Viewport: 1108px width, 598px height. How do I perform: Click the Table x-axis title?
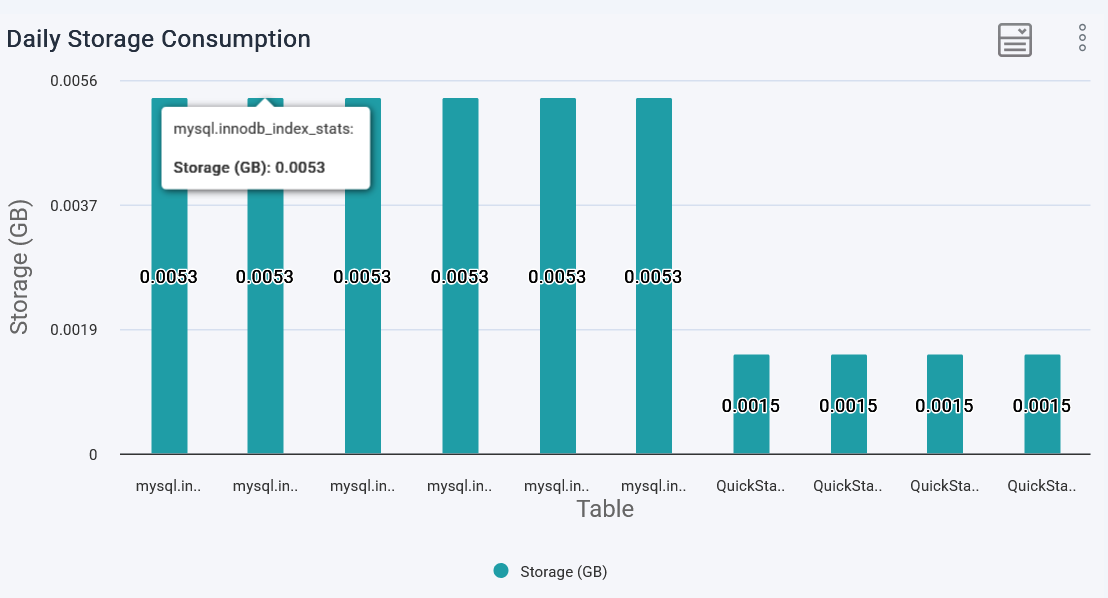(x=605, y=509)
